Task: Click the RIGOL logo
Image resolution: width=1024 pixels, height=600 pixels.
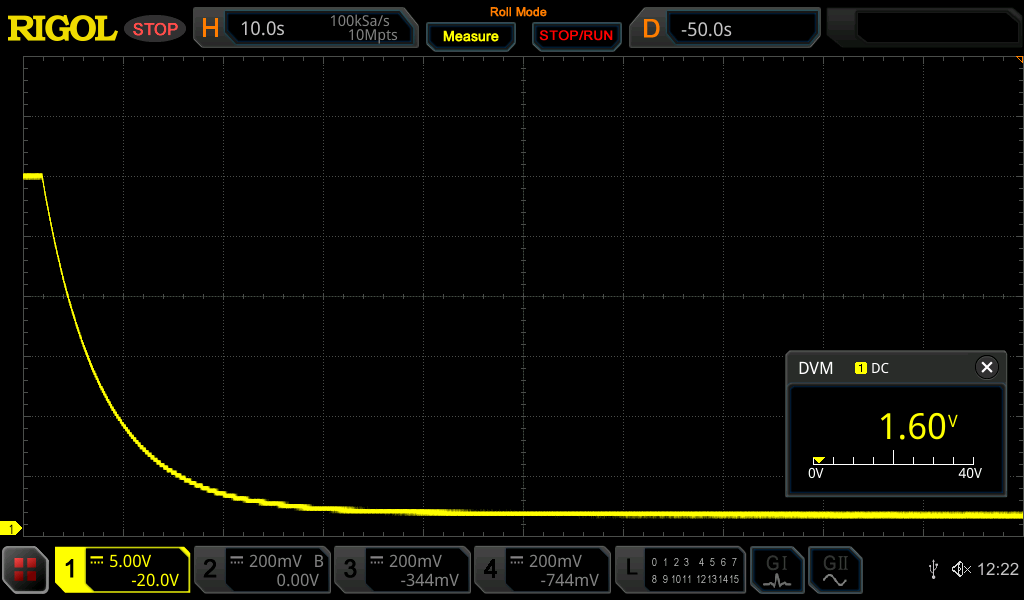Action: pos(62,29)
